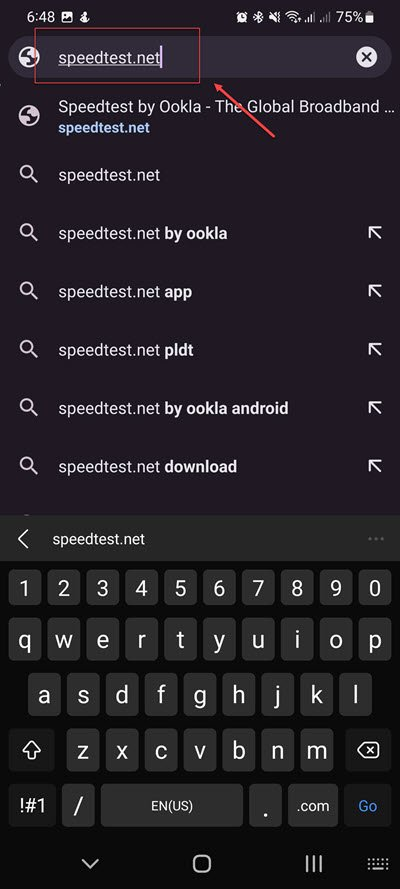Viewport: 400px width, 889px height.
Task: Insert "speedtest.net app" suggestion using its arrow icon
Action: 375,291
